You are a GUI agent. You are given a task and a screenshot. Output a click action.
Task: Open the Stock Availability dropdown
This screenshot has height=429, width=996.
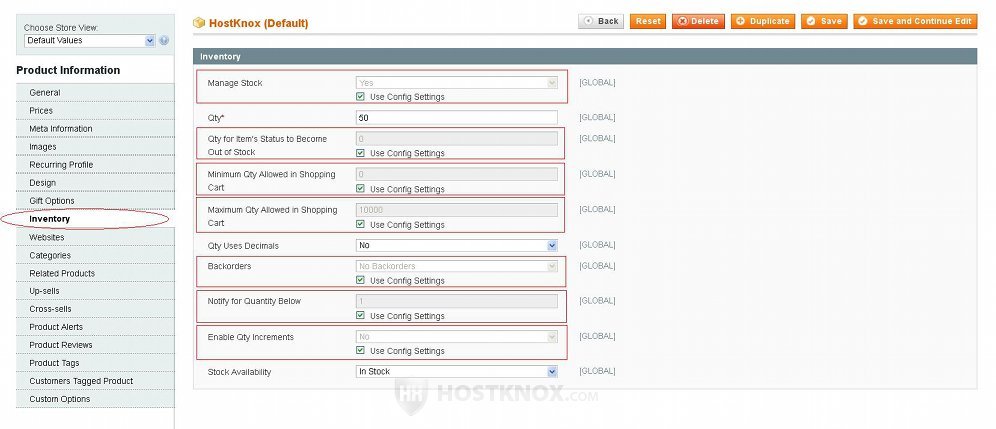pyautogui.click(x=457, y=372)
